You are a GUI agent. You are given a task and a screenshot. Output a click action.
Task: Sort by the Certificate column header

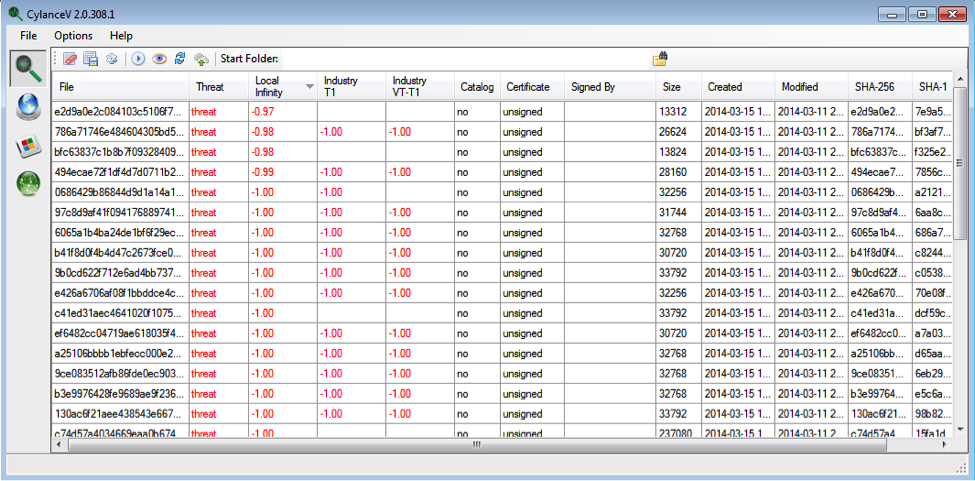click(532, 87)
